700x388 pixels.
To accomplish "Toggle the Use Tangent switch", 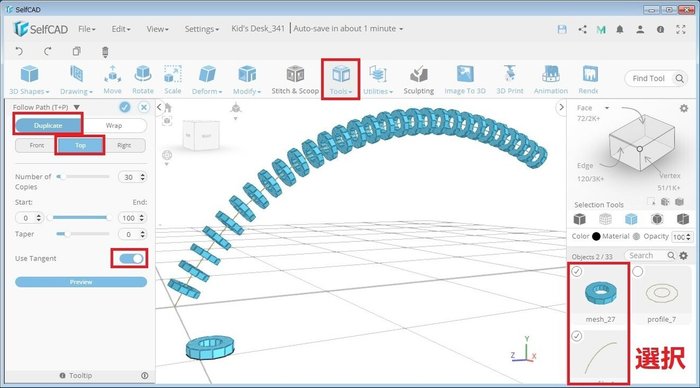I will [x=131, y=259].
